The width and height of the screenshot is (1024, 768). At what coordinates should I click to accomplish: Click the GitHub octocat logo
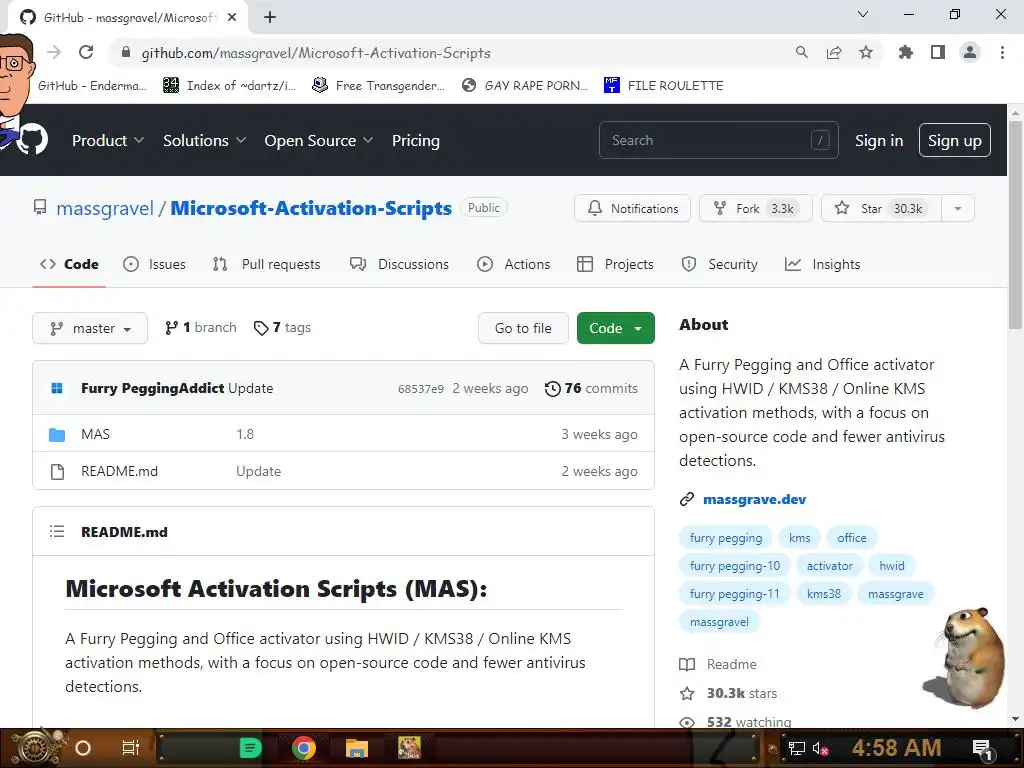(x=33, y=140)
